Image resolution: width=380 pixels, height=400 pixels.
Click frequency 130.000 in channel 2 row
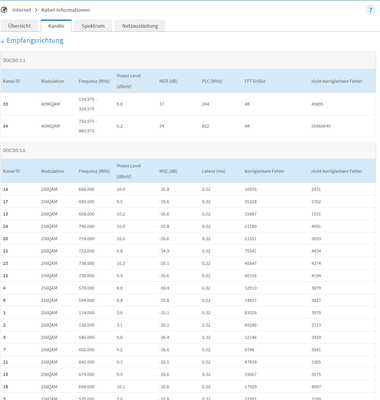coord(87,325)
